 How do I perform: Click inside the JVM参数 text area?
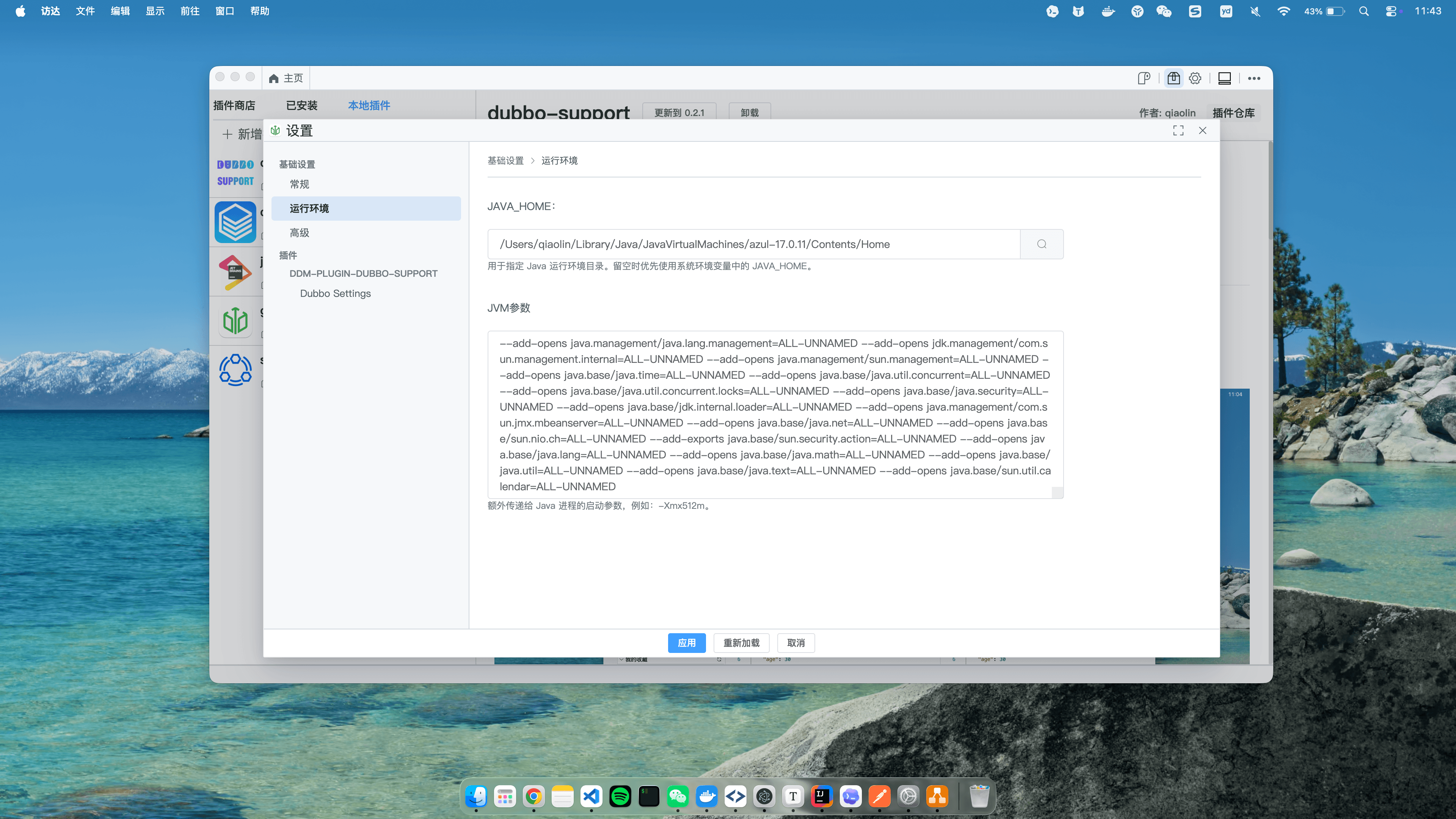pos(775,415)
